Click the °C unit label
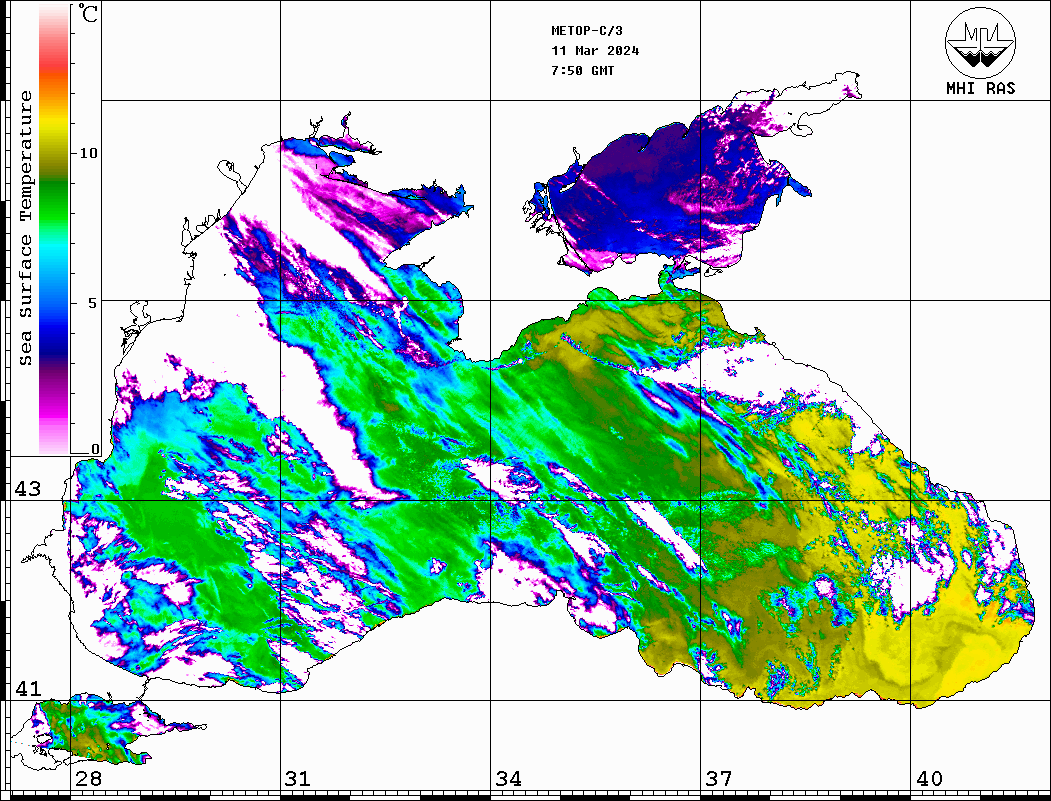Viewport: 1051px width, 801px height. pyautogui.click(x=87, y=13)
